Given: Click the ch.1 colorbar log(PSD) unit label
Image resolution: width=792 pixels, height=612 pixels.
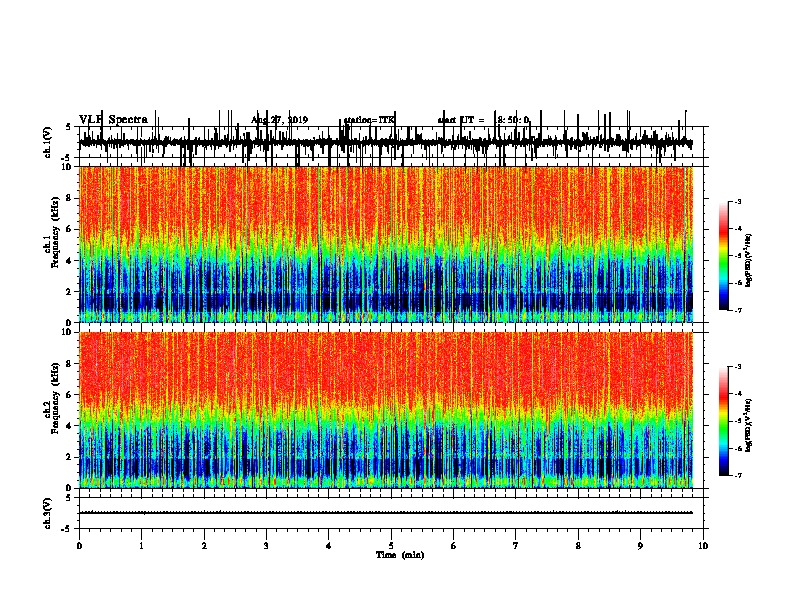Looking at the screenshot, I should 749,261.
